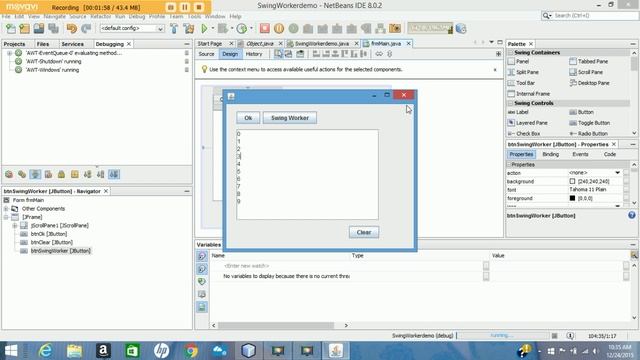This screenshot has width=640, height=360.
Task: Select Radio Button in the Palette
Action: click(x=589, y=133)
